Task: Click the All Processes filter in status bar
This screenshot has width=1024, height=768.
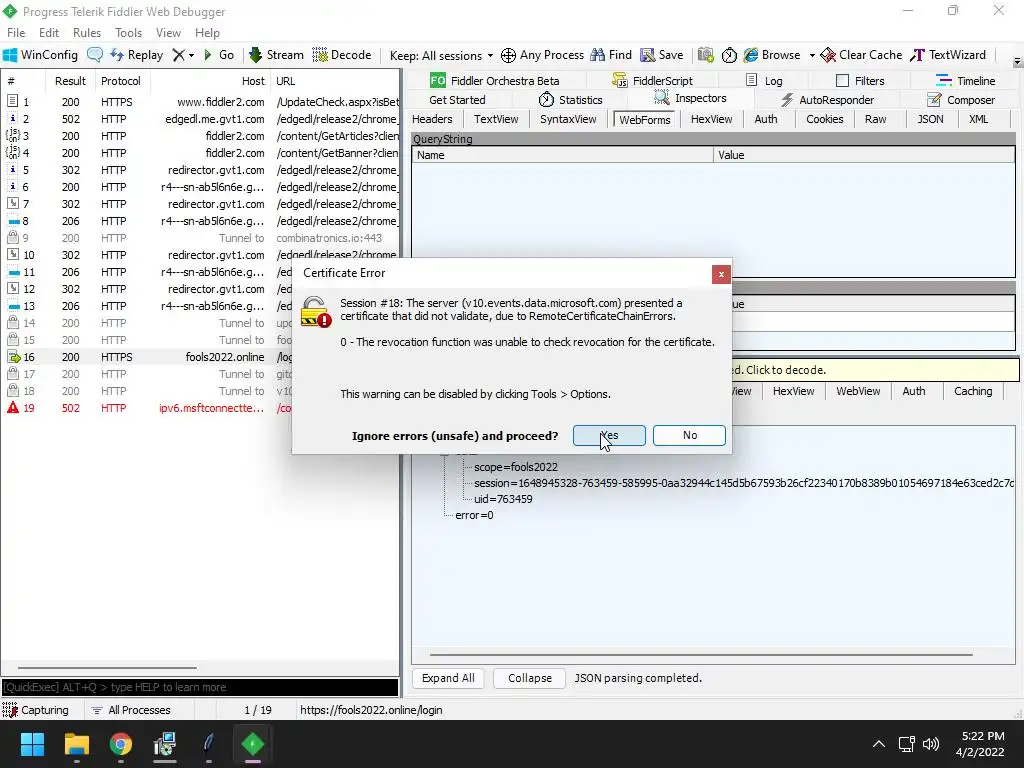Action: [131, 711]
